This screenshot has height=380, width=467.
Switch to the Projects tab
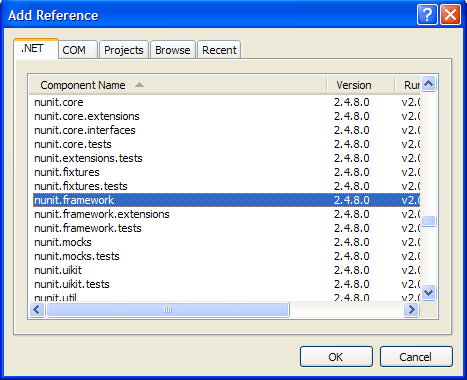[124, 50]
